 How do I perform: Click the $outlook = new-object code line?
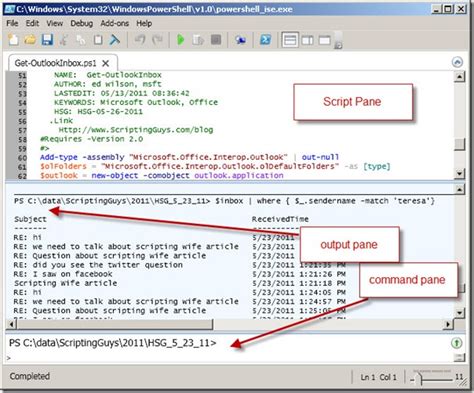162,175
